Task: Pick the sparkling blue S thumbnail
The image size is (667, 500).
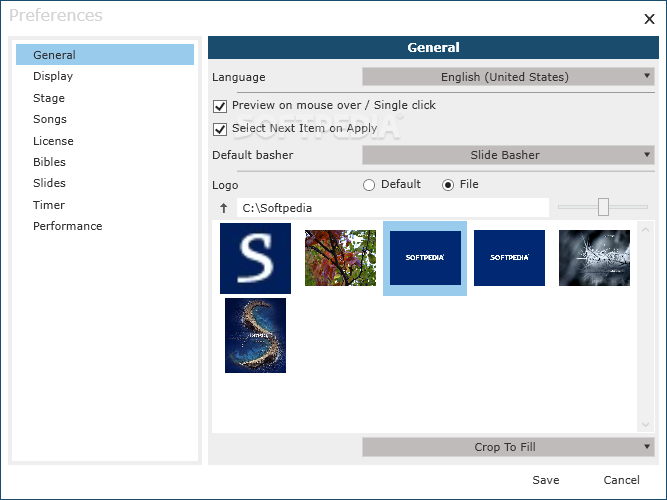Action: (255, 335)
